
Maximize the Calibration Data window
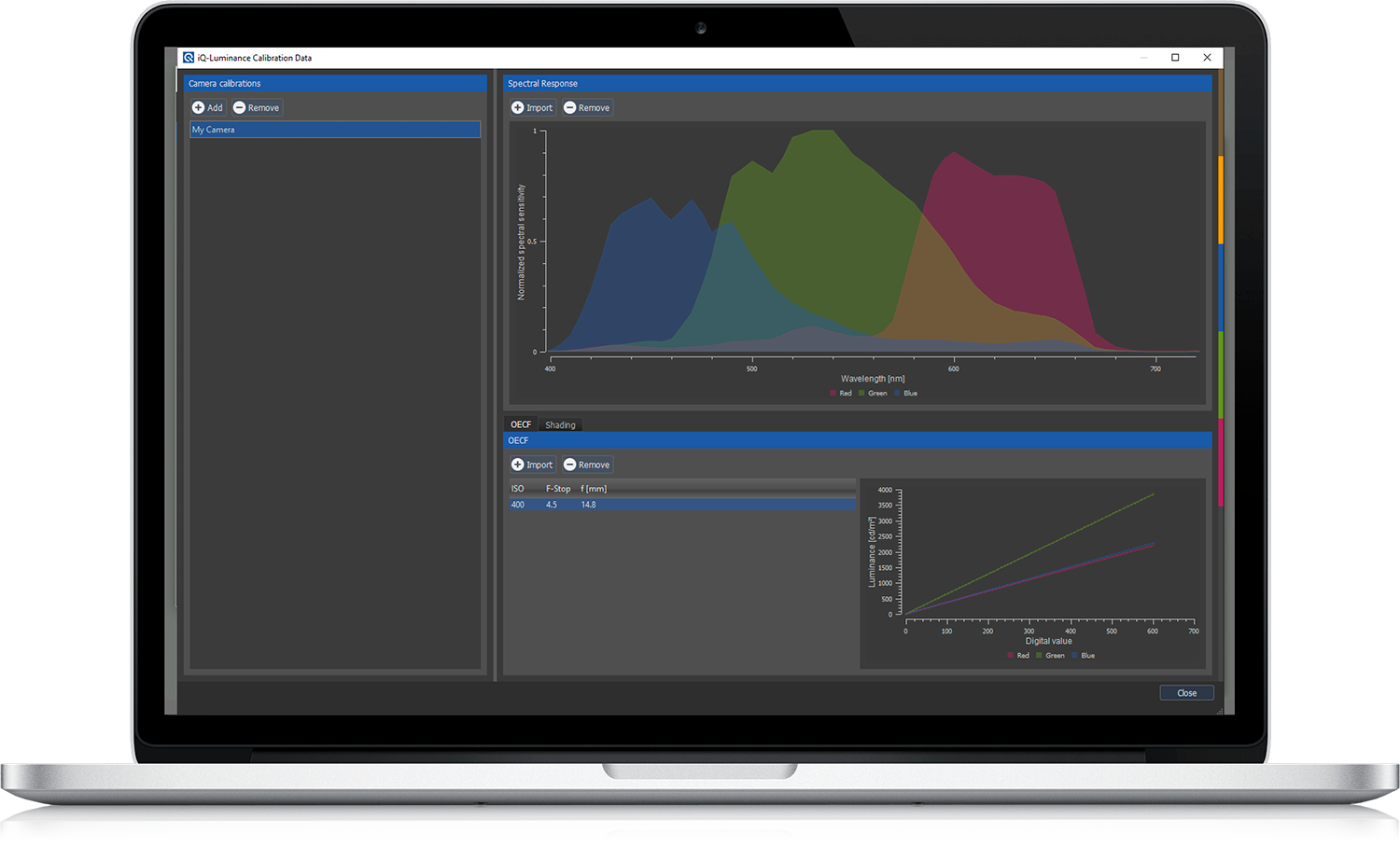pos(1175,57)
